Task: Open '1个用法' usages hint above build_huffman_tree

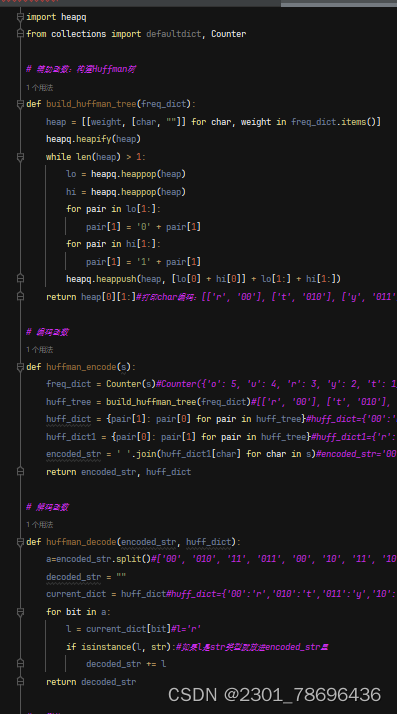Action: coord(40,87)
